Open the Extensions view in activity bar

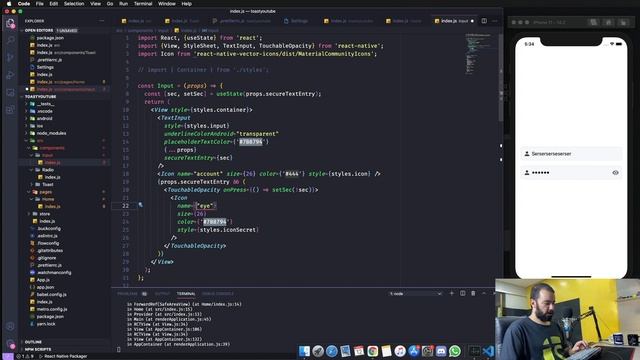(10, 110)
